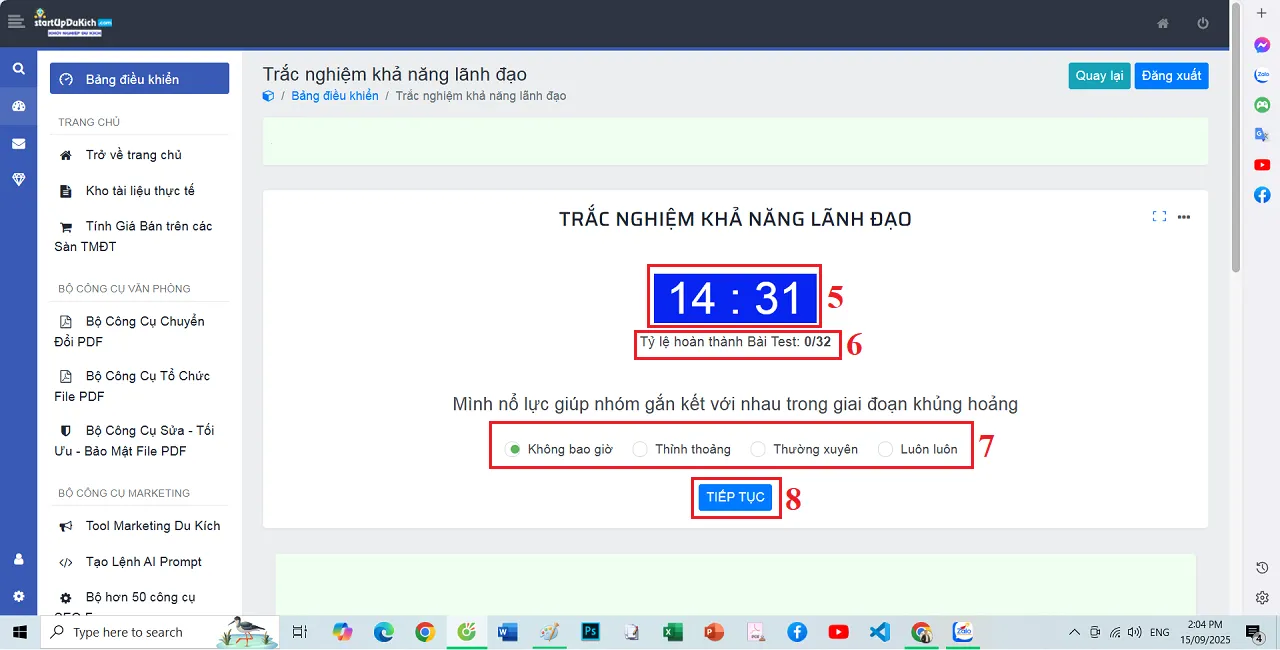The height and width of the screenshot is (650, 1280).
Task: Open Facebook in the browser sidebar
Action: click(1262, 195)
